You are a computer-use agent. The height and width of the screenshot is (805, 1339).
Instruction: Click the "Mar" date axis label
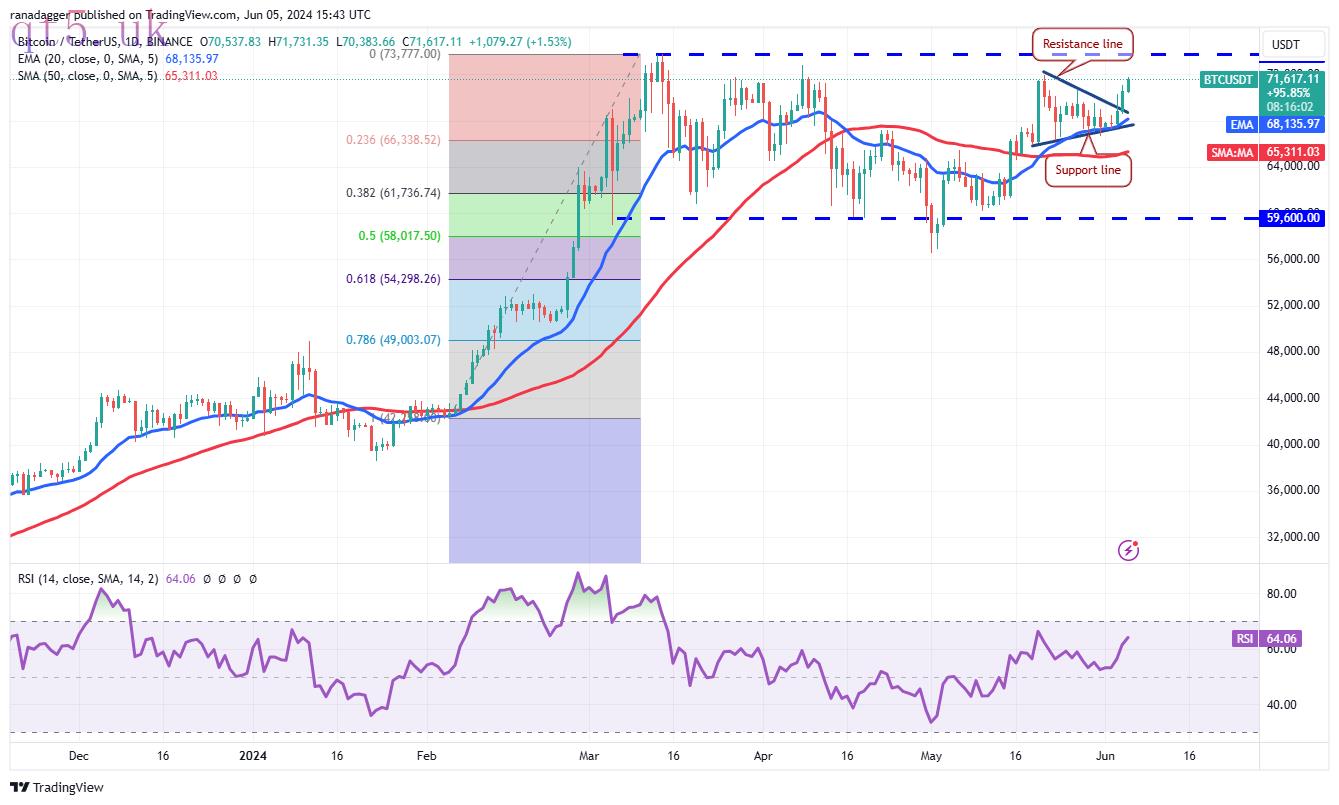pos(588,757)
